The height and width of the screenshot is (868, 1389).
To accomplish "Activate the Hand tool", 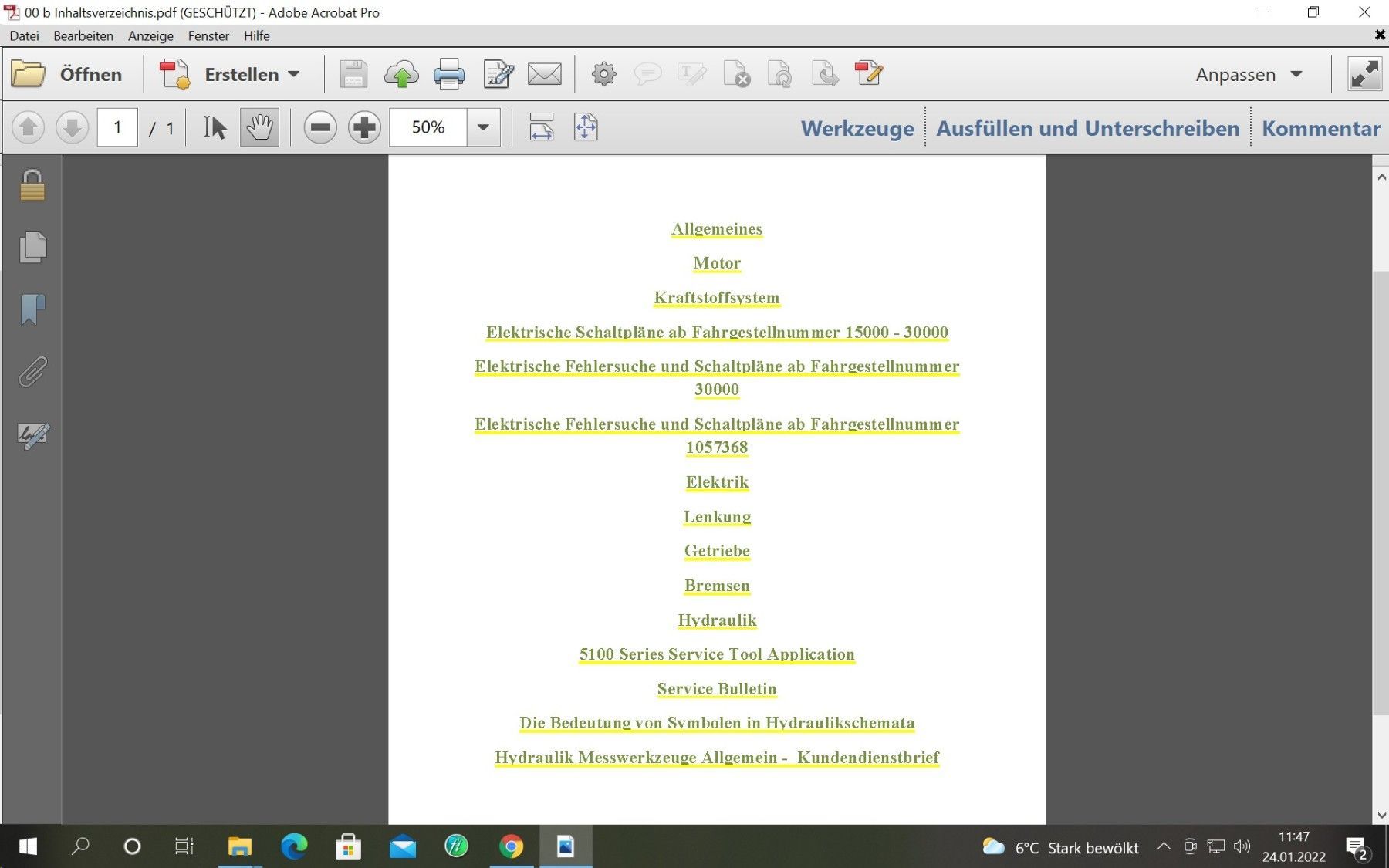I will coord(259,127).
